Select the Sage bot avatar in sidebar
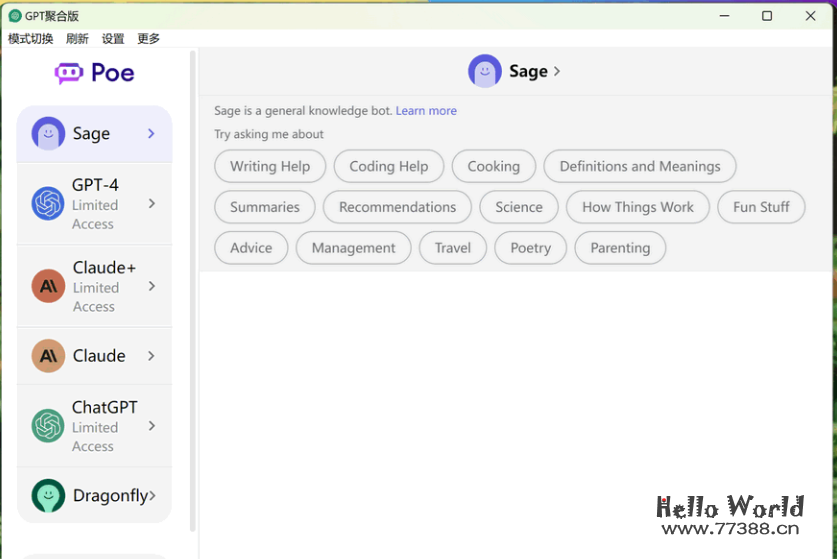Screen dimensions: 837x559 (48, 134)
